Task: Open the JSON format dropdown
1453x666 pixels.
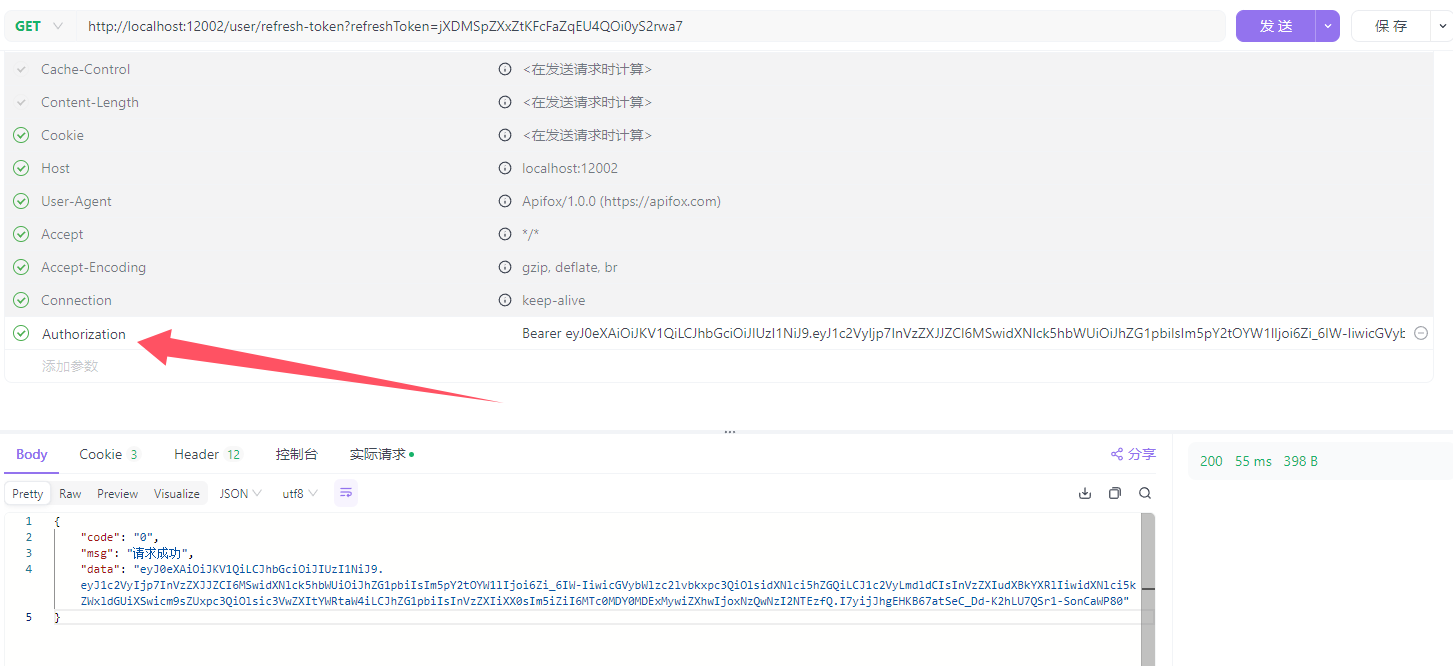Action: (x=240, y=493)
